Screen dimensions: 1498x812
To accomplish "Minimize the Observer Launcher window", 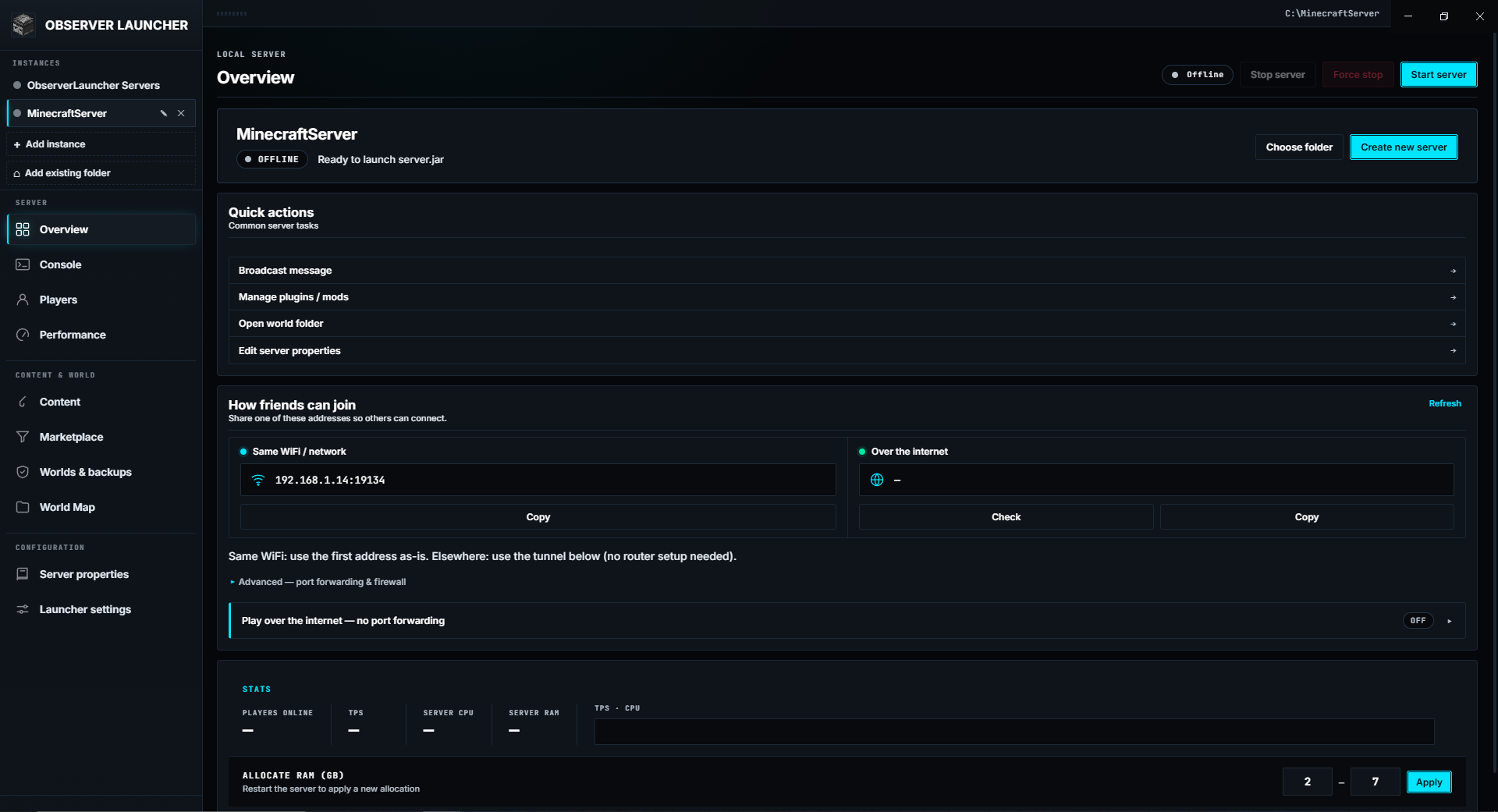I will pyautogui.click(x=1408, y=16).
